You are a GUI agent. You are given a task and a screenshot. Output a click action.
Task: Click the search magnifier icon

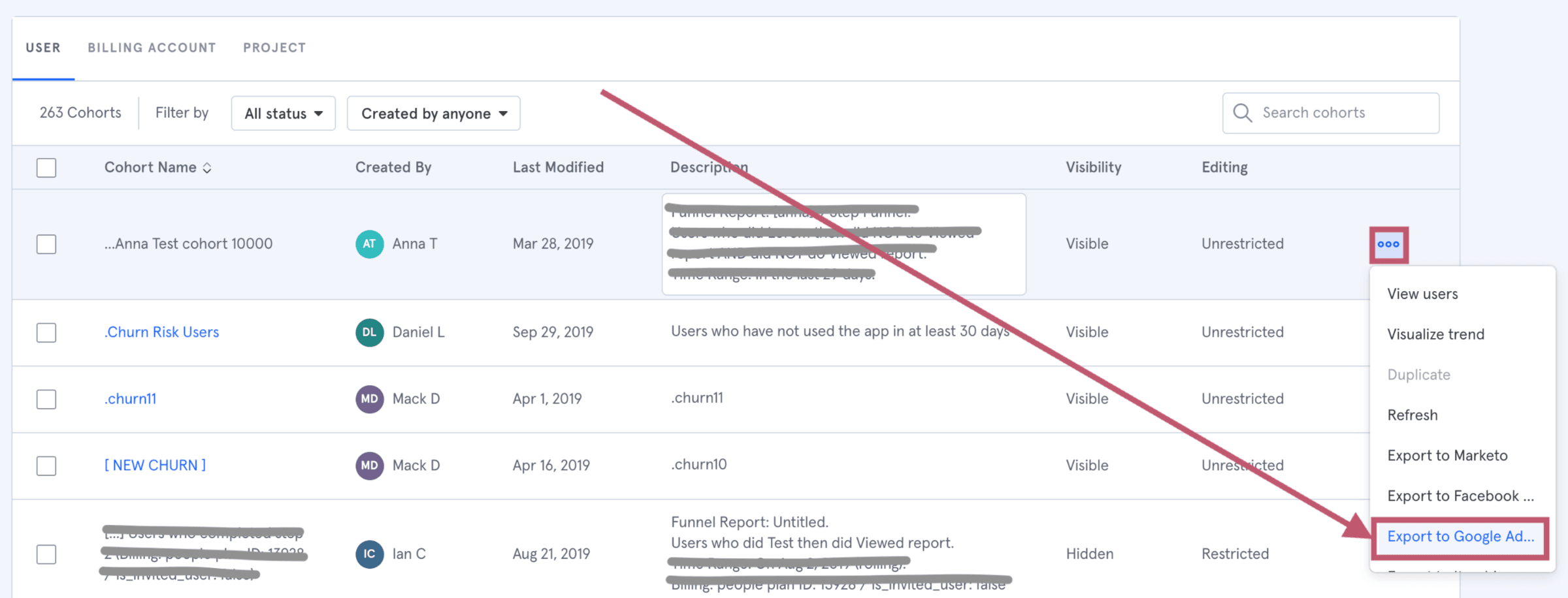pyautogui.click(x=1242, y=113)
